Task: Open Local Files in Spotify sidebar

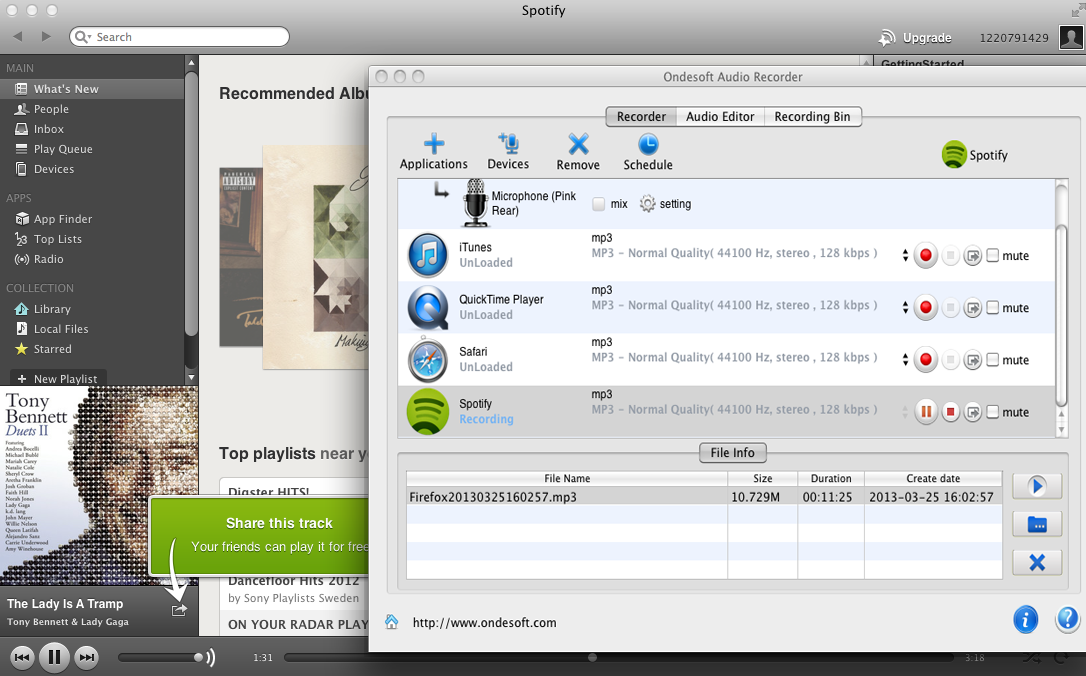Action: click(92, 329)
